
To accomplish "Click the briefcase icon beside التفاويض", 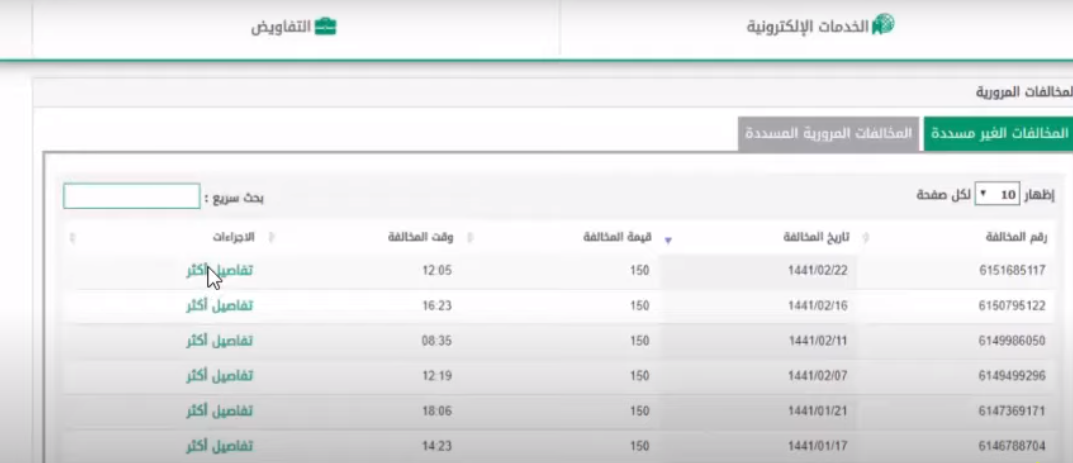I will [x=325, y=27].
